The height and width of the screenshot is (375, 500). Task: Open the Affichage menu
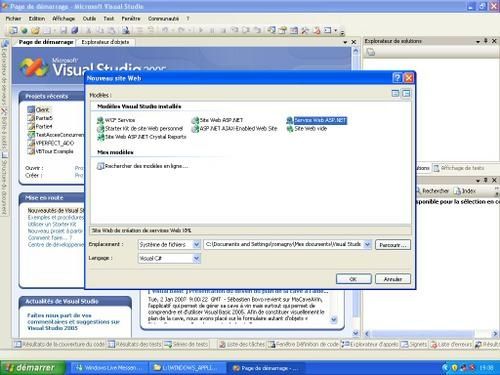tap(63, 19)
